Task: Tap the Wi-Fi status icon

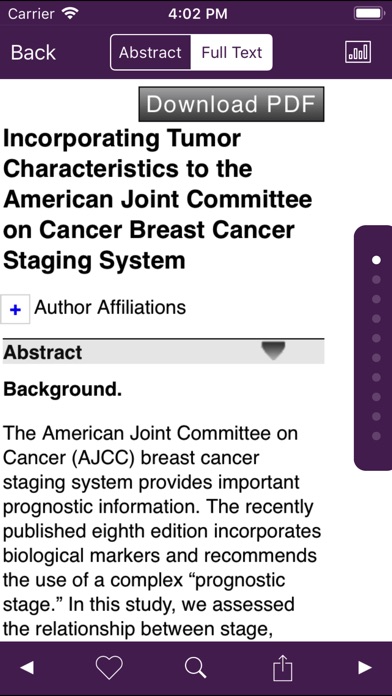Action: 70,14
